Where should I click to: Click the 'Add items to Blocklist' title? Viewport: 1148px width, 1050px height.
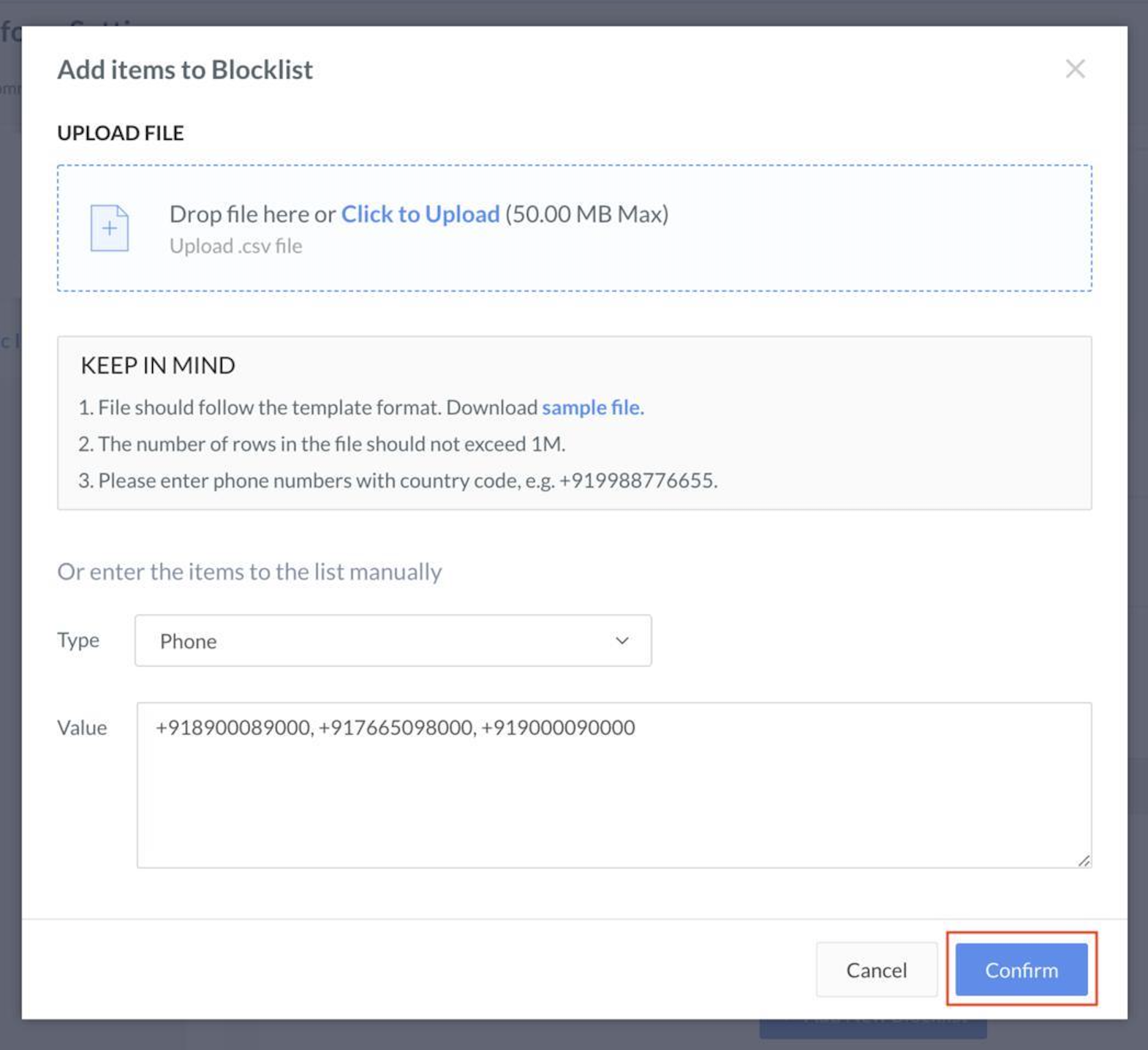pyautogui.click(x=185, y=69)
